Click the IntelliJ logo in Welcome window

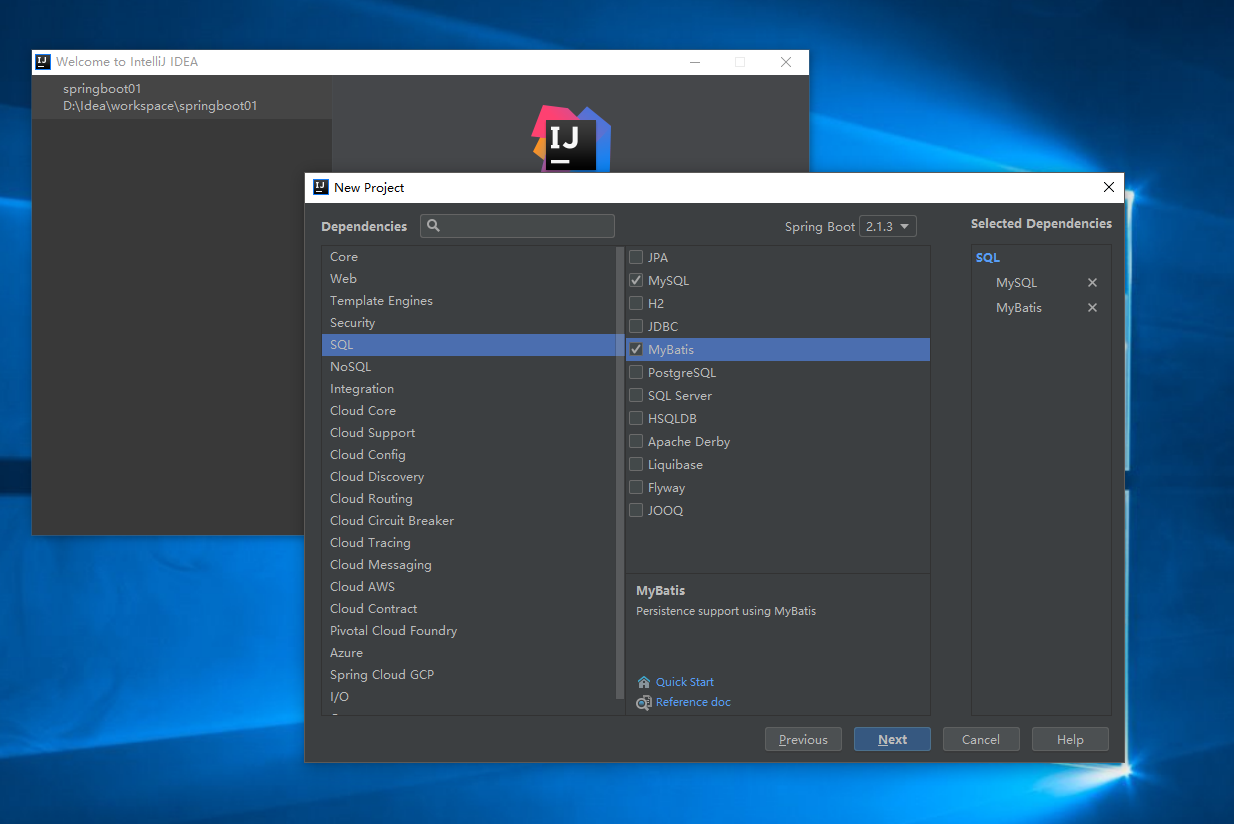coord(571,140)
